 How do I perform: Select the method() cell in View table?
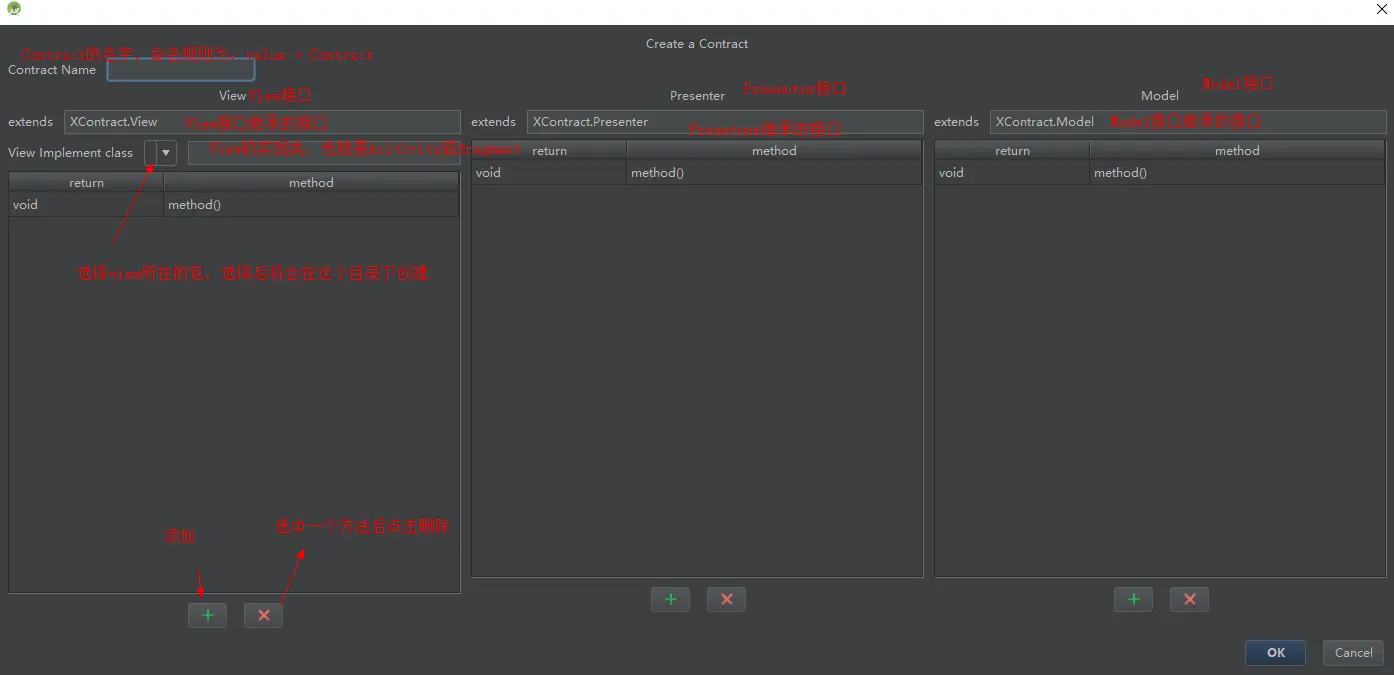point(312,205)
